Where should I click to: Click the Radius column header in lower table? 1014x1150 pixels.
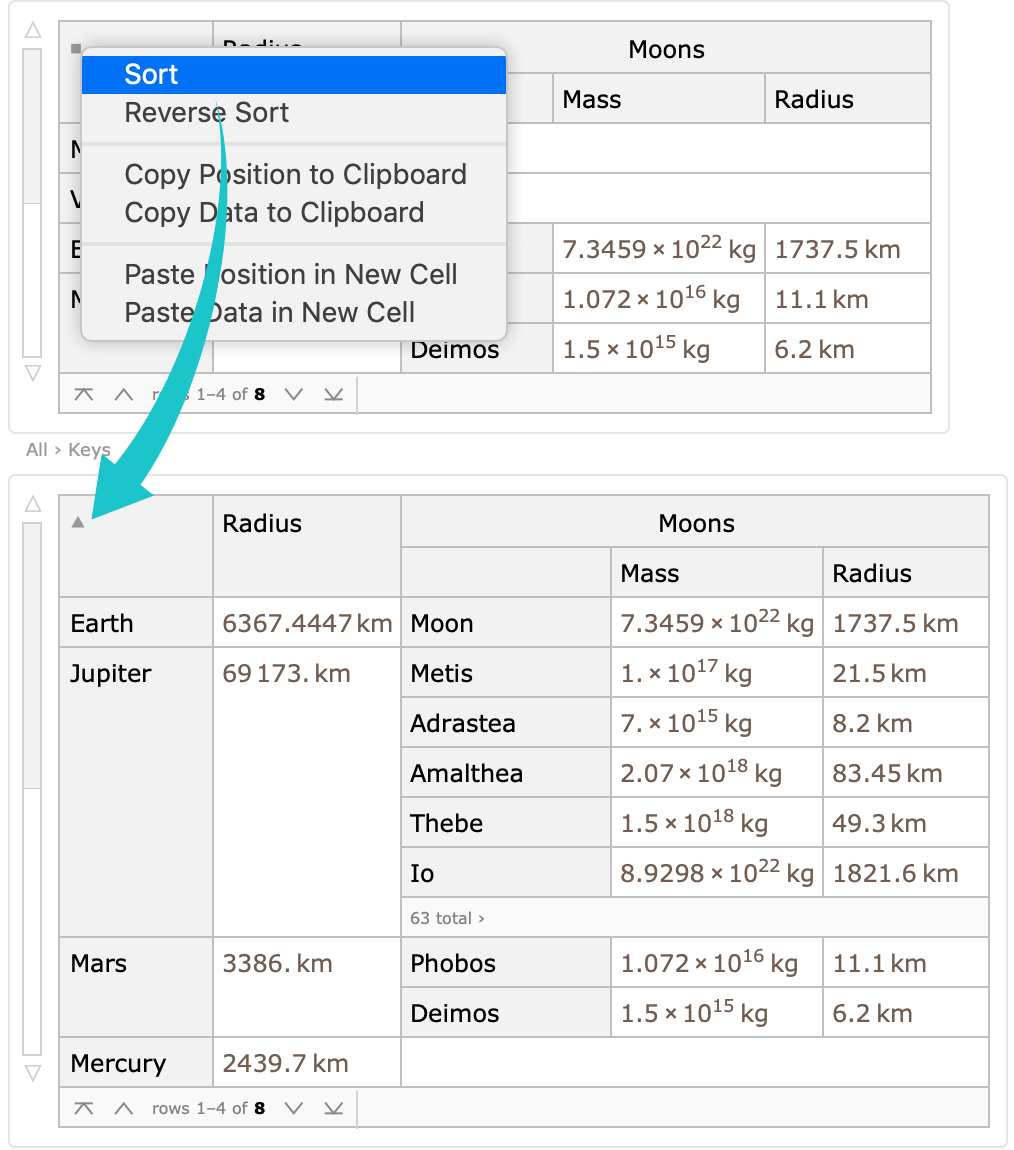306,546
